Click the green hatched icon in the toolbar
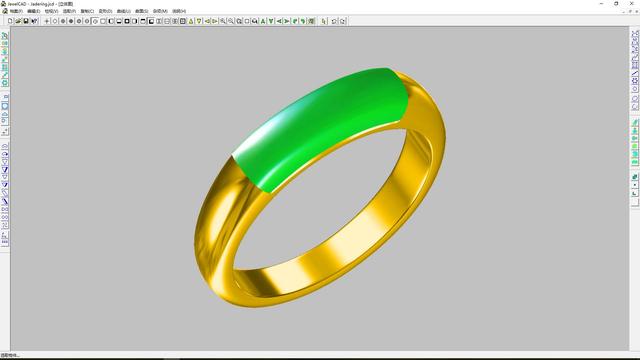 click(x=311, y=21)
